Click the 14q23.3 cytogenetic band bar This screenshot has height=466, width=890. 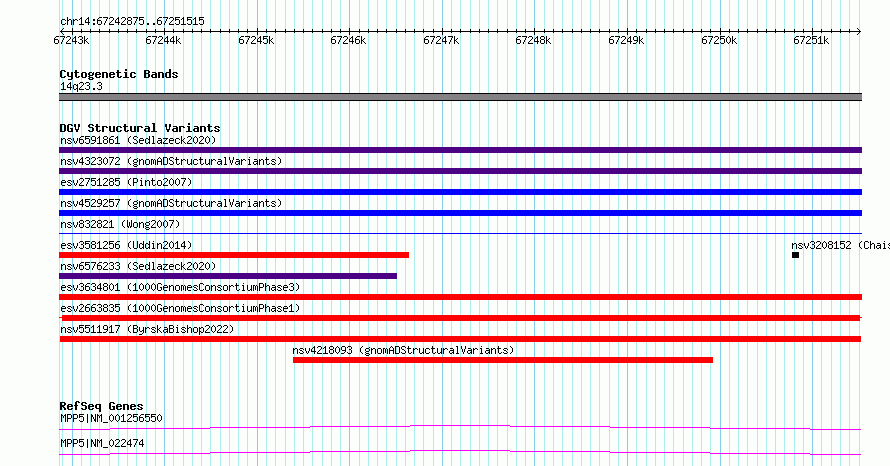point(460,97)
